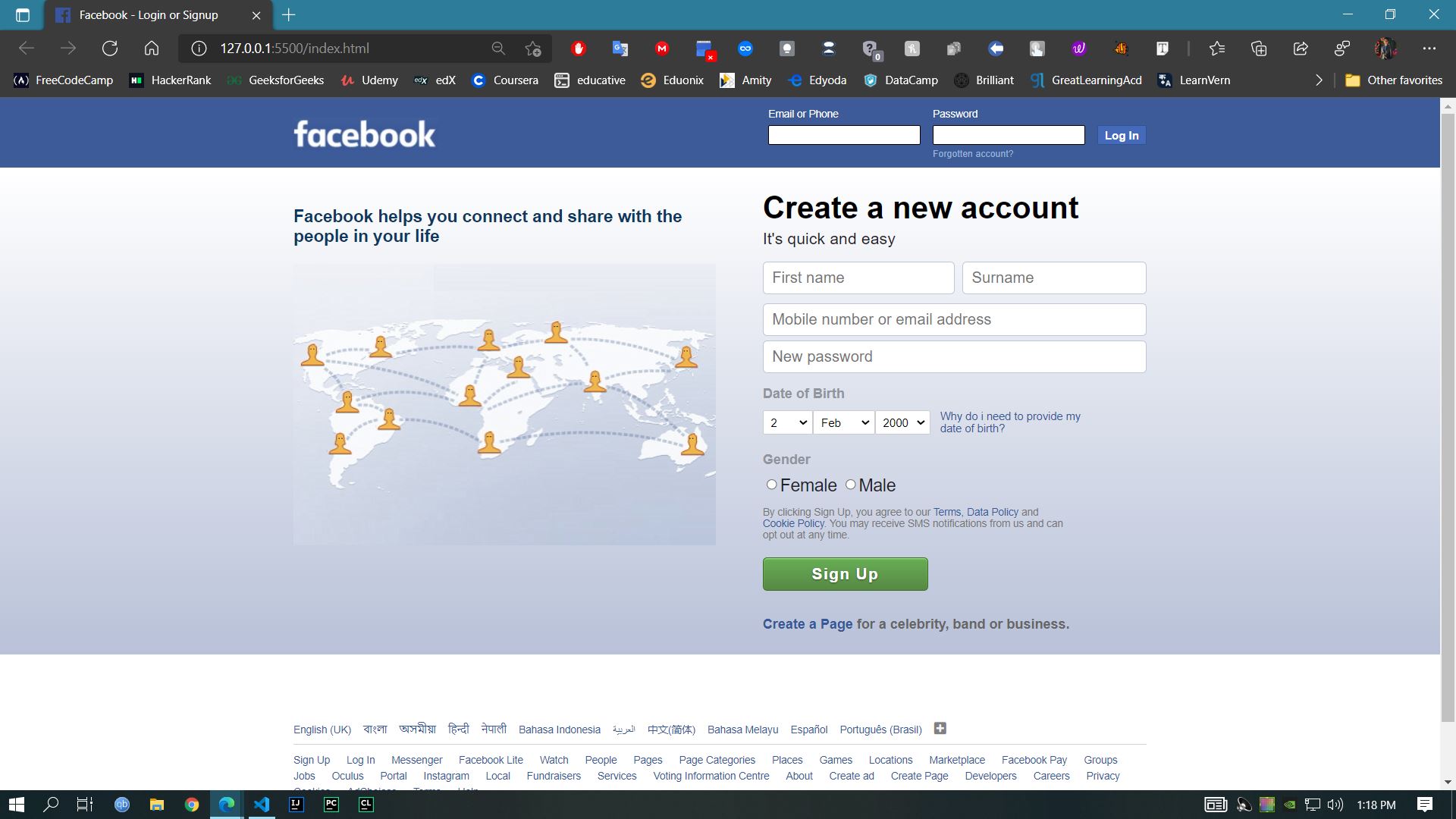Open the birth month dropdown showing Feb
Image resolution: width=1456 pixels, height=819 pixels.
point(843,422)
